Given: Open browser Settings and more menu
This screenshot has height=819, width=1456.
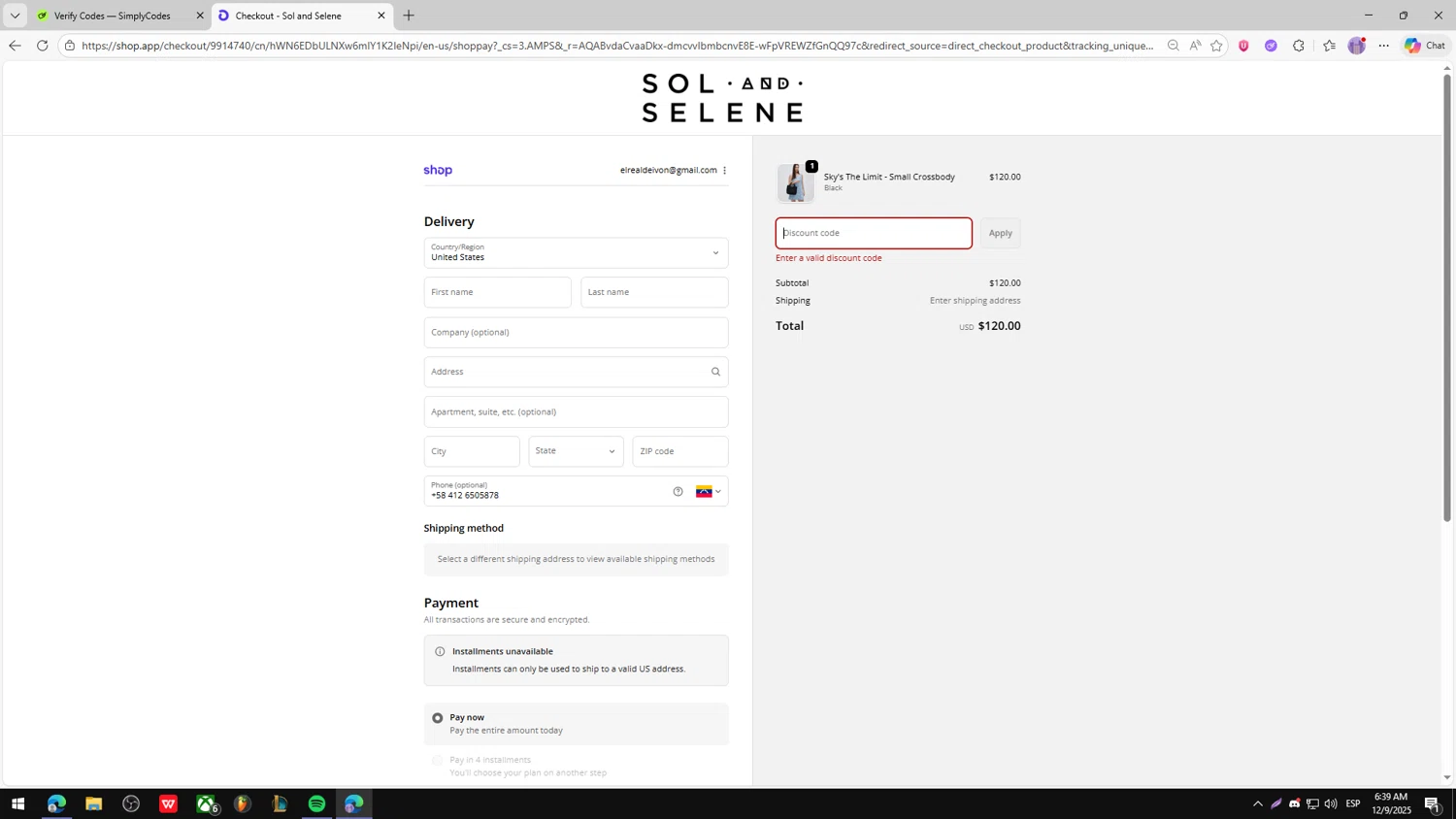Looking at the screenshot, I should [x=1384, y=46].
